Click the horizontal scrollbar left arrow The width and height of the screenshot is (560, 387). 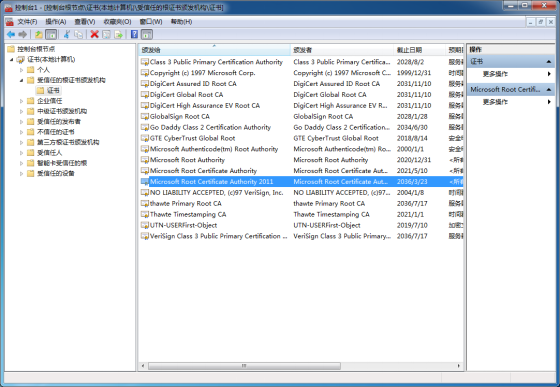point(143,366)
